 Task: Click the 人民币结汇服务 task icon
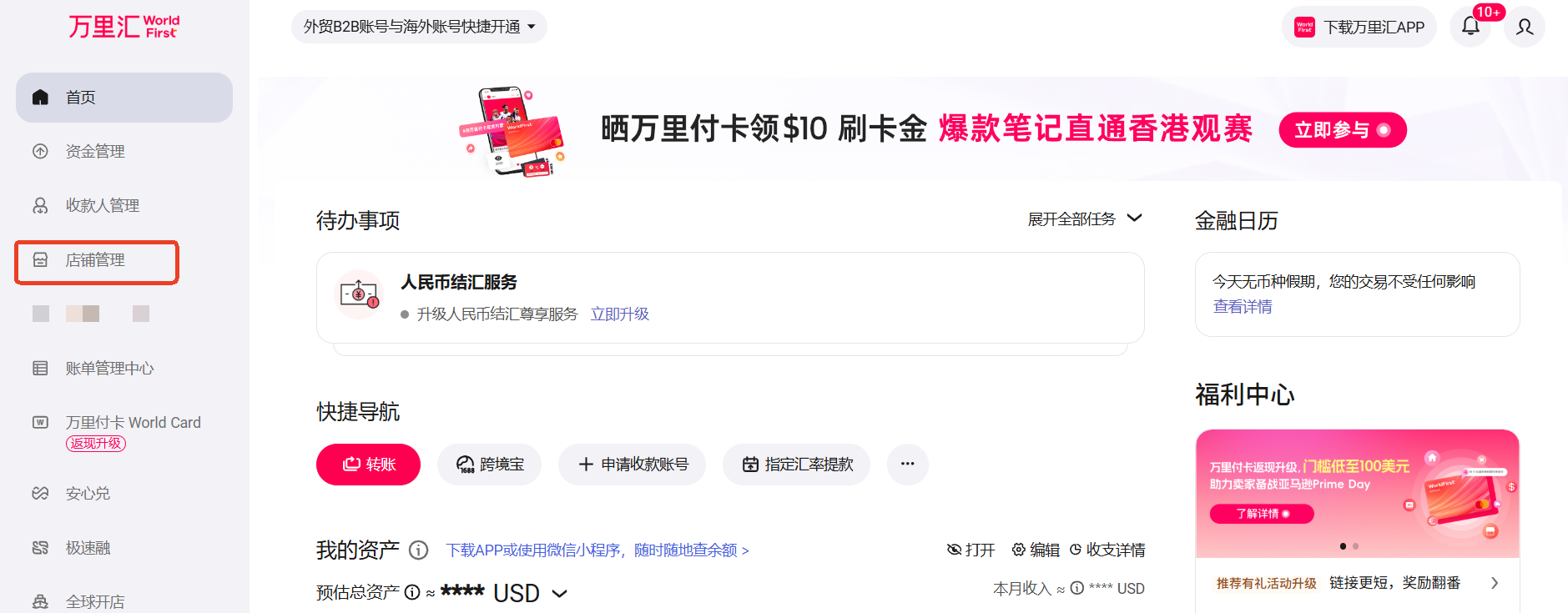coord(359,294)
